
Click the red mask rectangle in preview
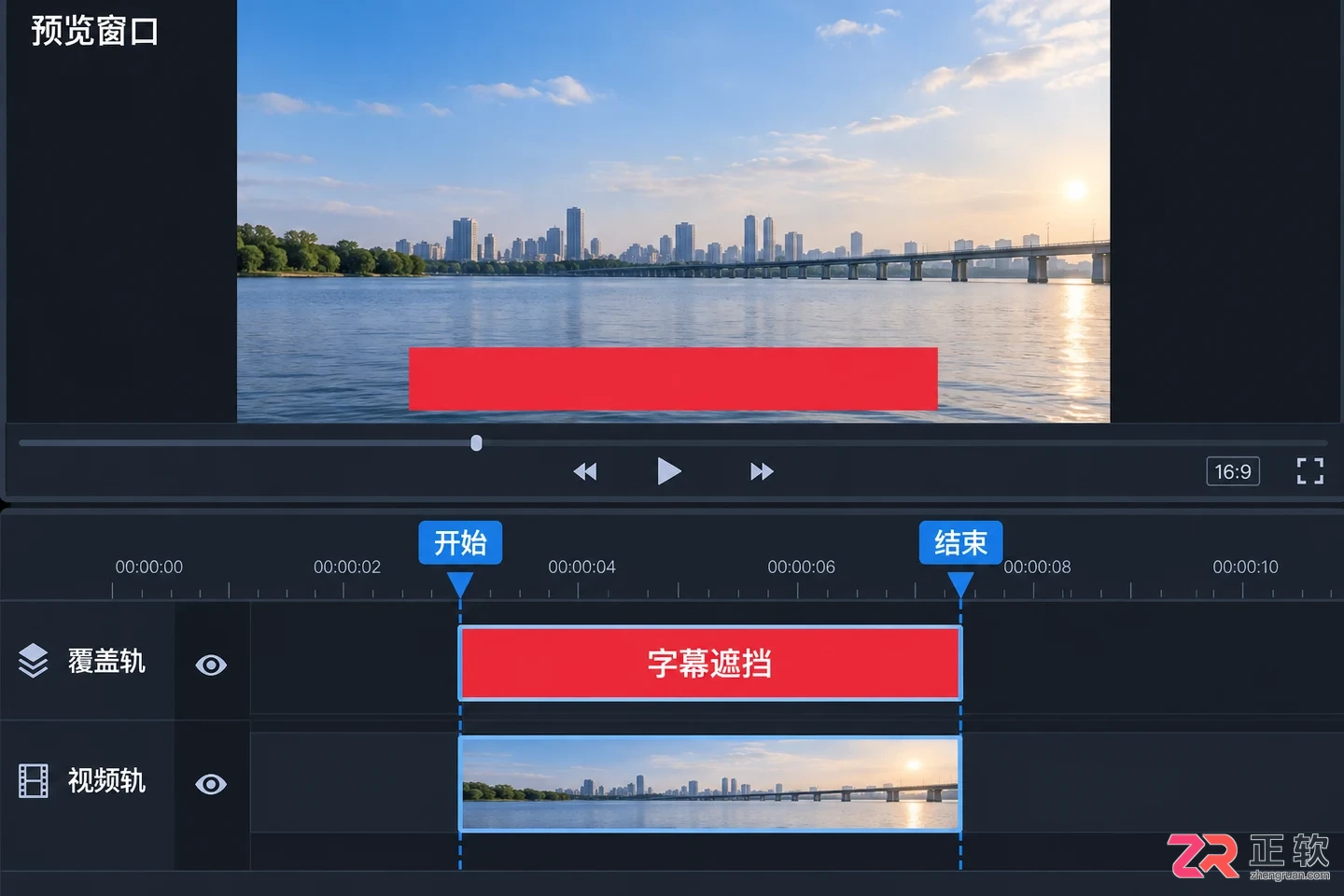tap(673, 379)
